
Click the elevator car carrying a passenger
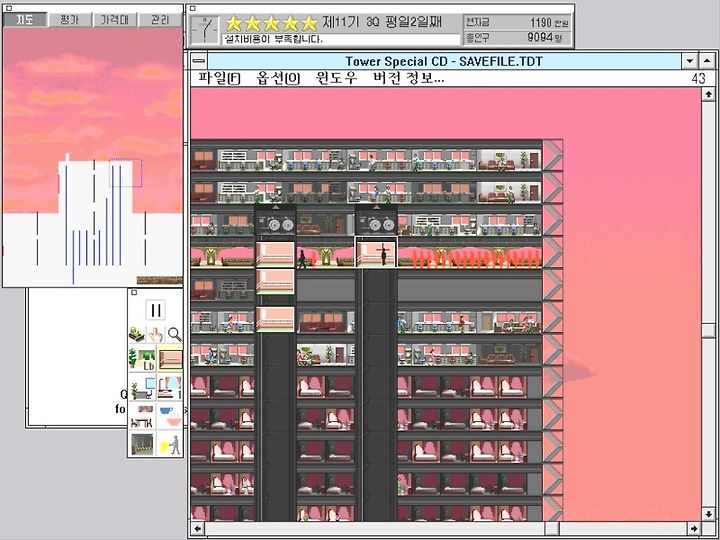376,253
